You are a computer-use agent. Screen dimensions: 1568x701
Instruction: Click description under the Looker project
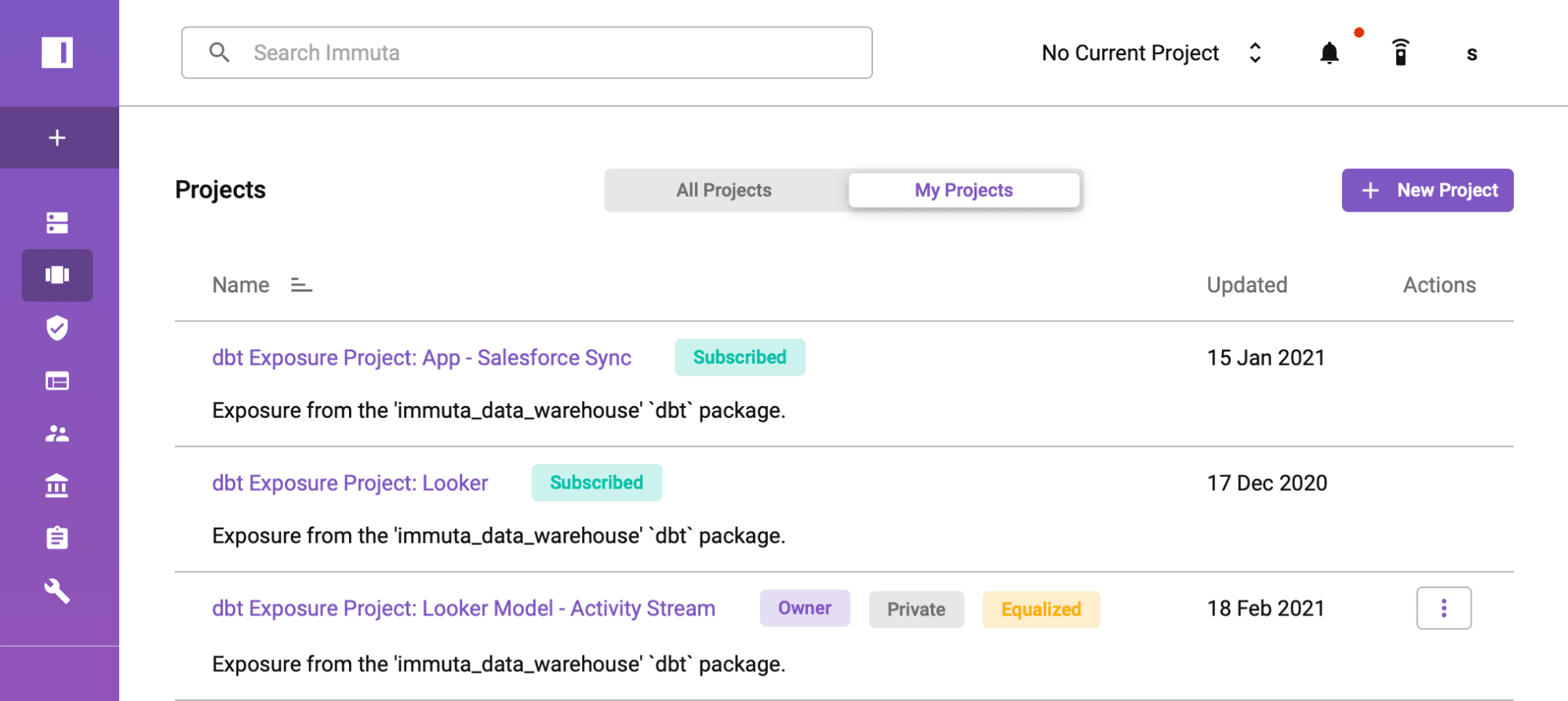[499, 536]
